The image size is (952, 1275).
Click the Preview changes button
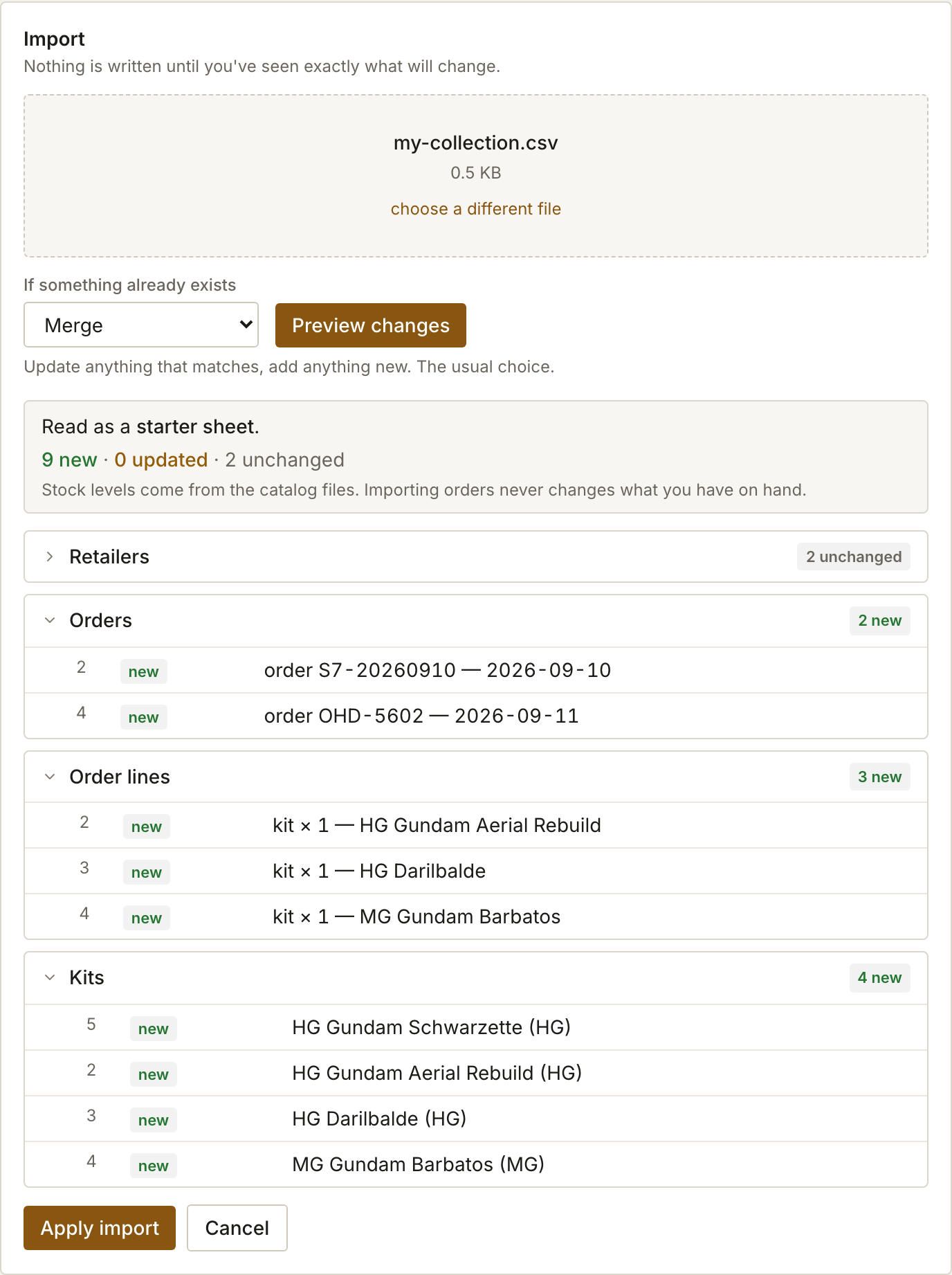pyautogui.click(x=371, y=325)
